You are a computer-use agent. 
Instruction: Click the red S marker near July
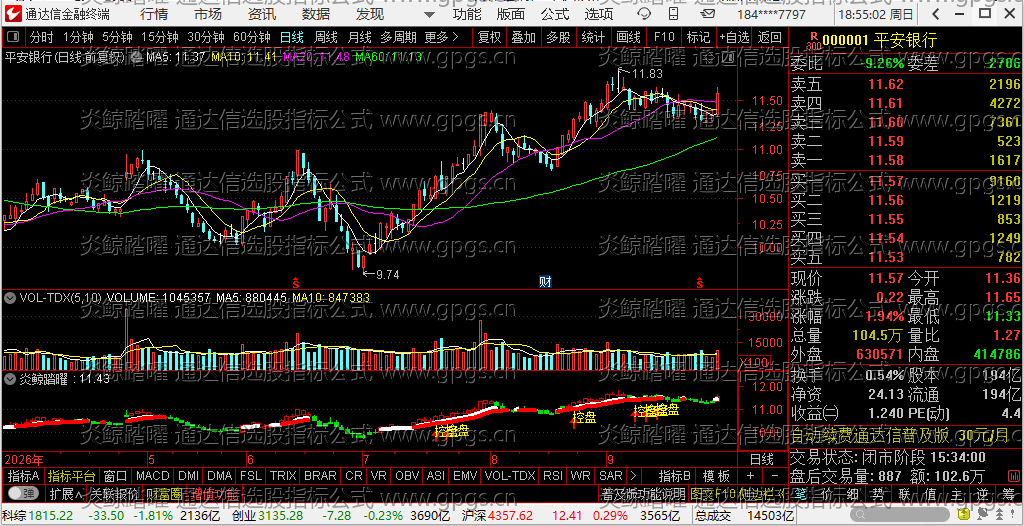[296, 282]
